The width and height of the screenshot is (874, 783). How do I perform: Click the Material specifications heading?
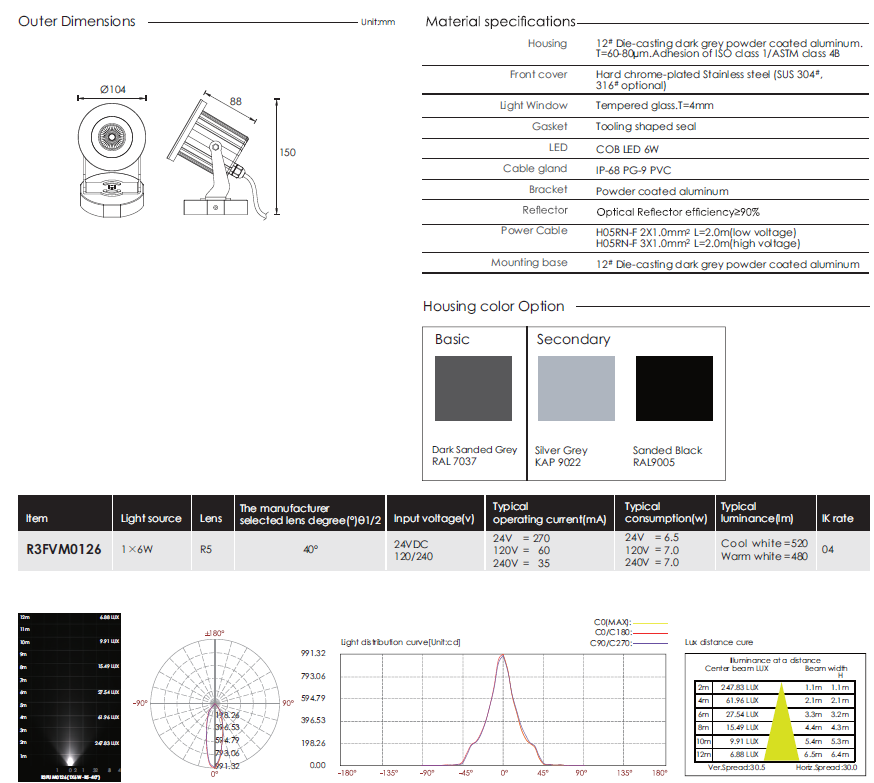[x=500, y=21]
